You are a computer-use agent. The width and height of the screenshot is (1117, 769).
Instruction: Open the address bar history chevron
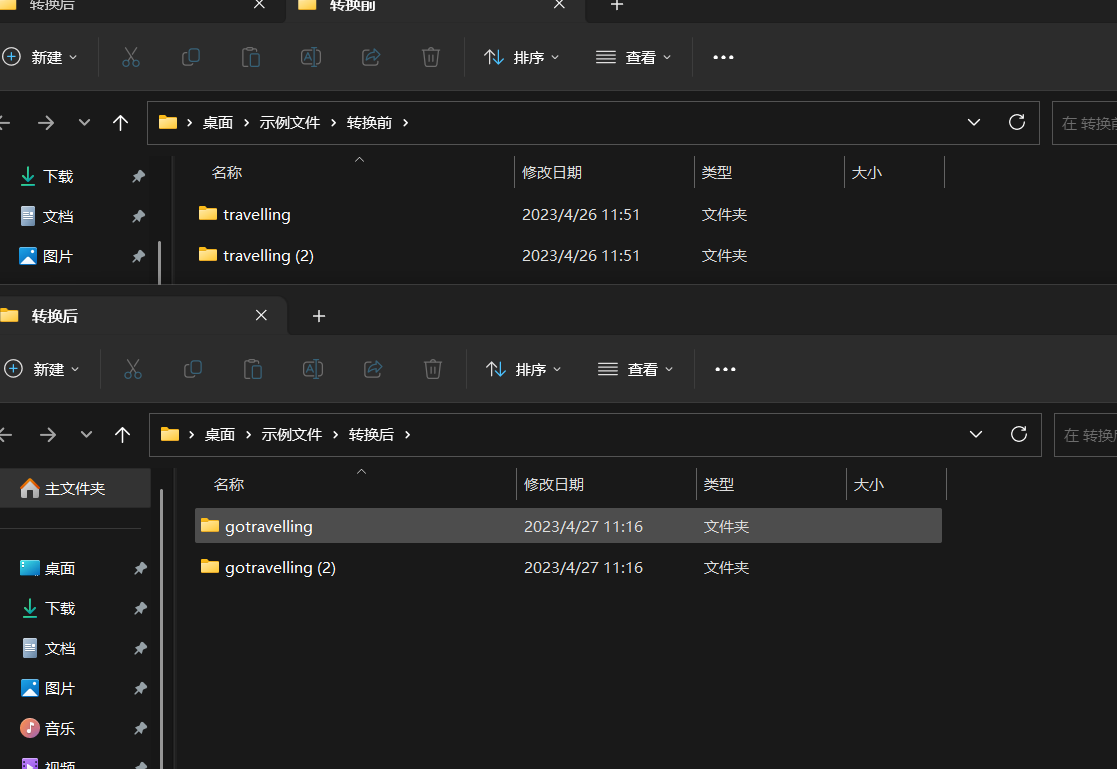tap(974, 122)
